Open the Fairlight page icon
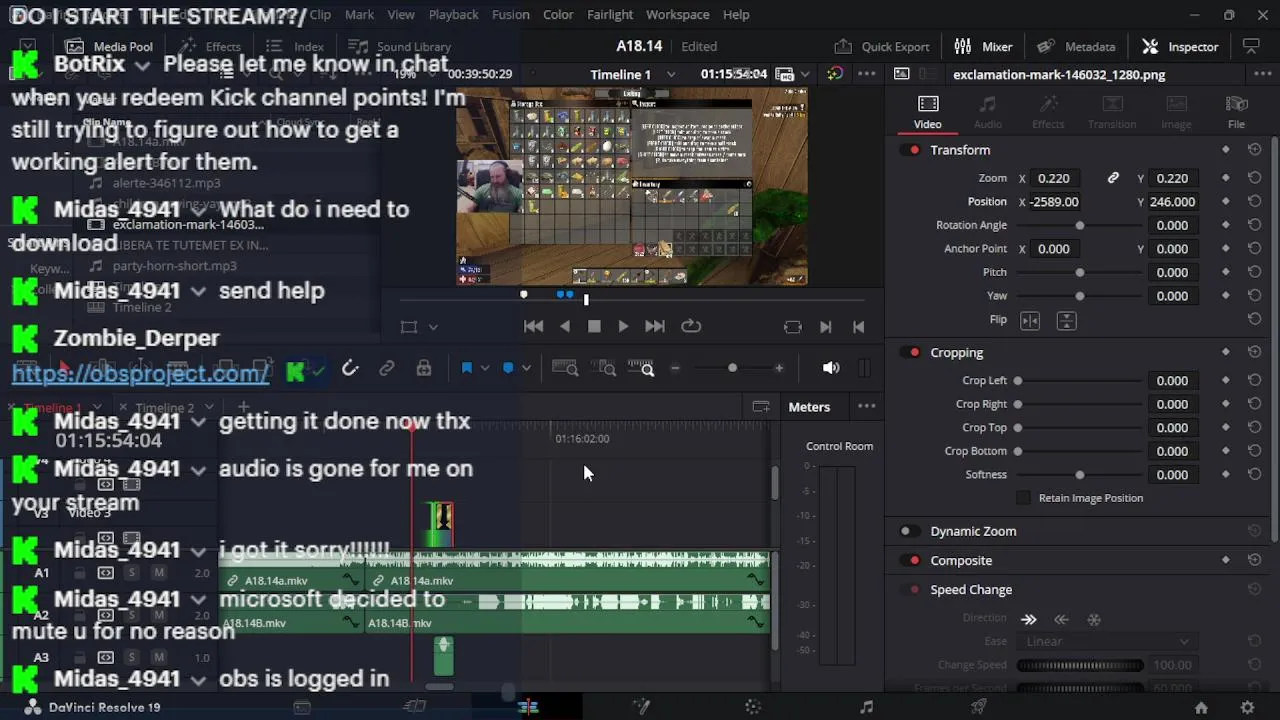This screenshot has height=720, width=1280. [x=866, y=707]
